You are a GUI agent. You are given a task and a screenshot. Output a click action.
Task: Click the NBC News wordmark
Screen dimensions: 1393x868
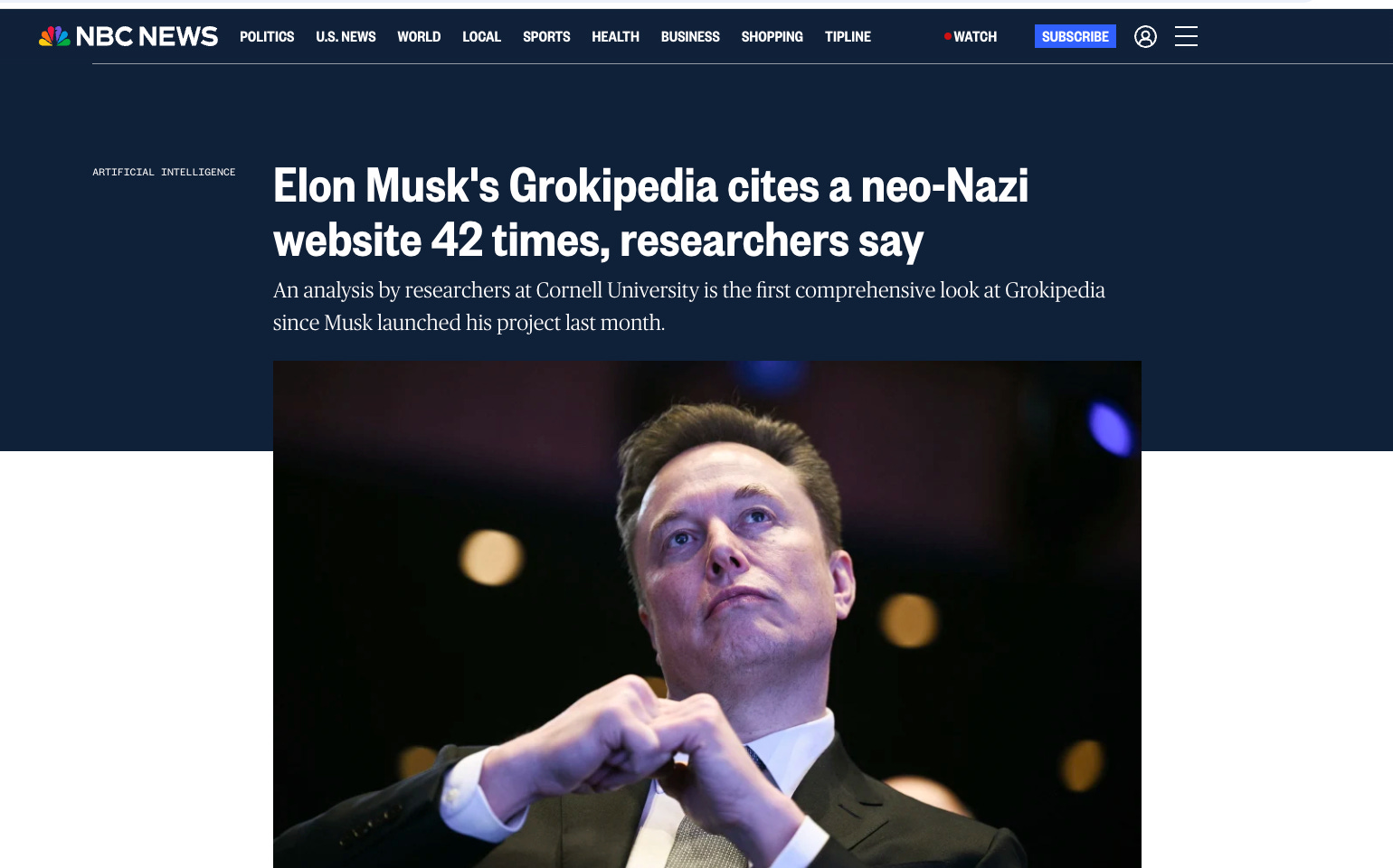point(147,36)
